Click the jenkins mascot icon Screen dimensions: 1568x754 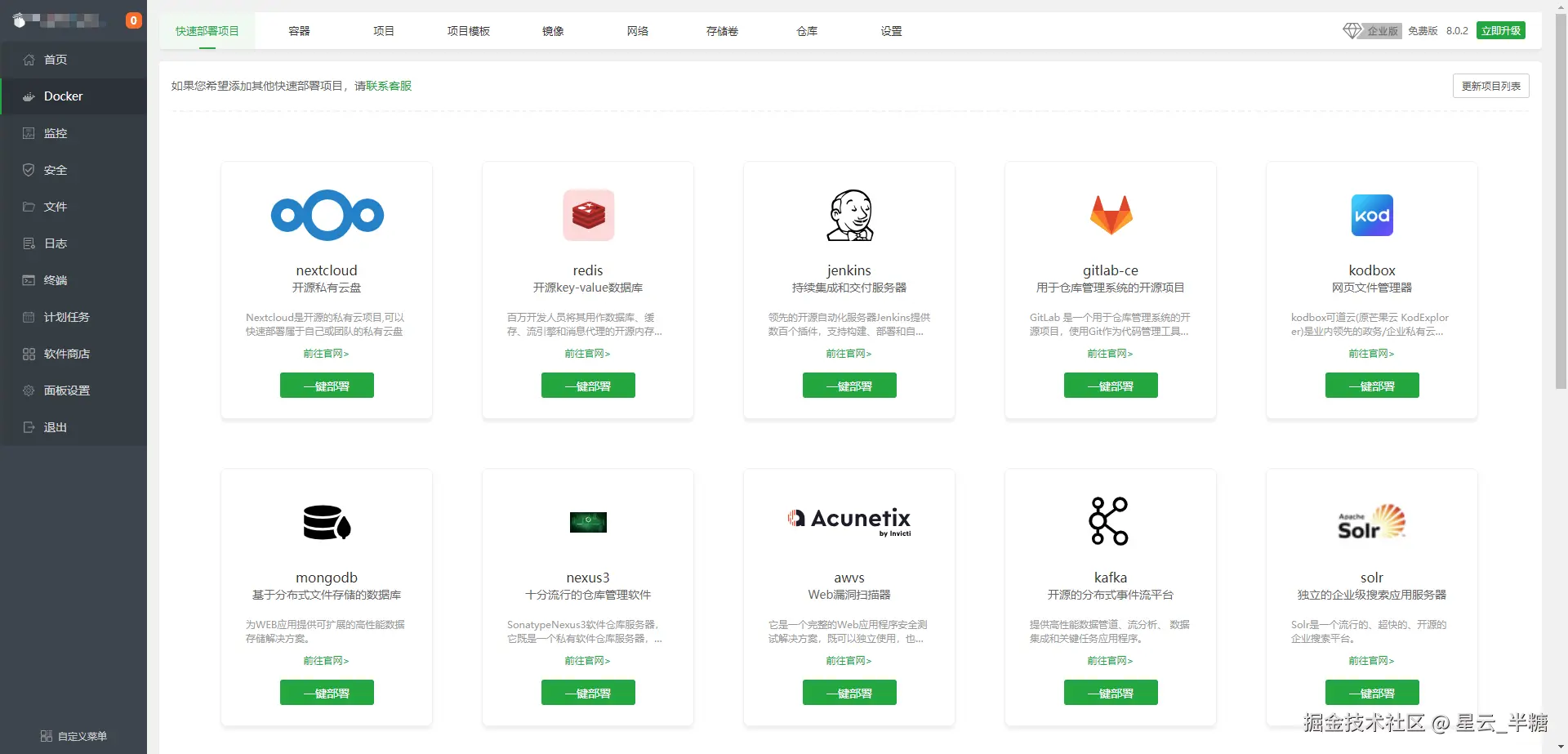[x=849, y=216]
